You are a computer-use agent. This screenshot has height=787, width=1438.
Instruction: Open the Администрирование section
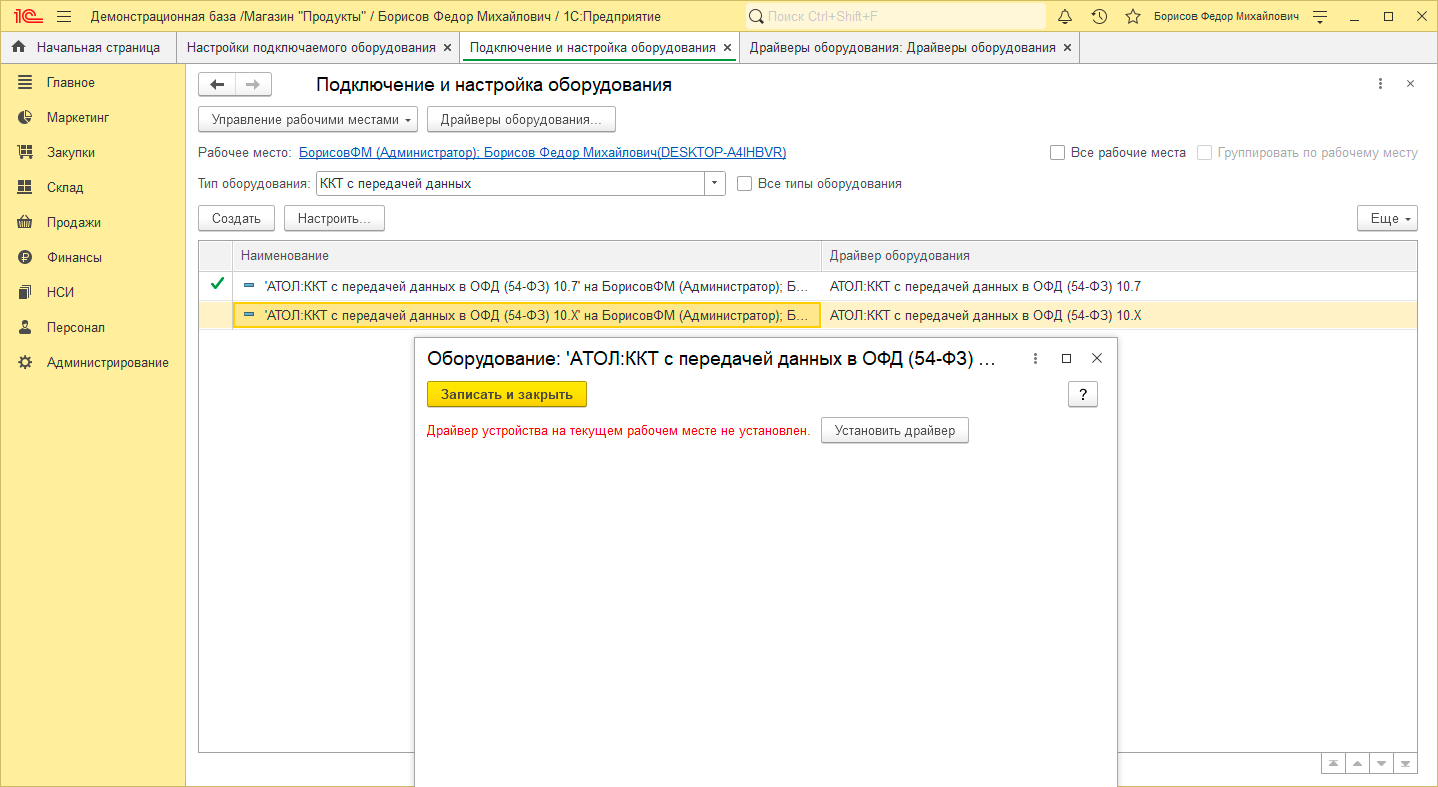pos(108,362)
